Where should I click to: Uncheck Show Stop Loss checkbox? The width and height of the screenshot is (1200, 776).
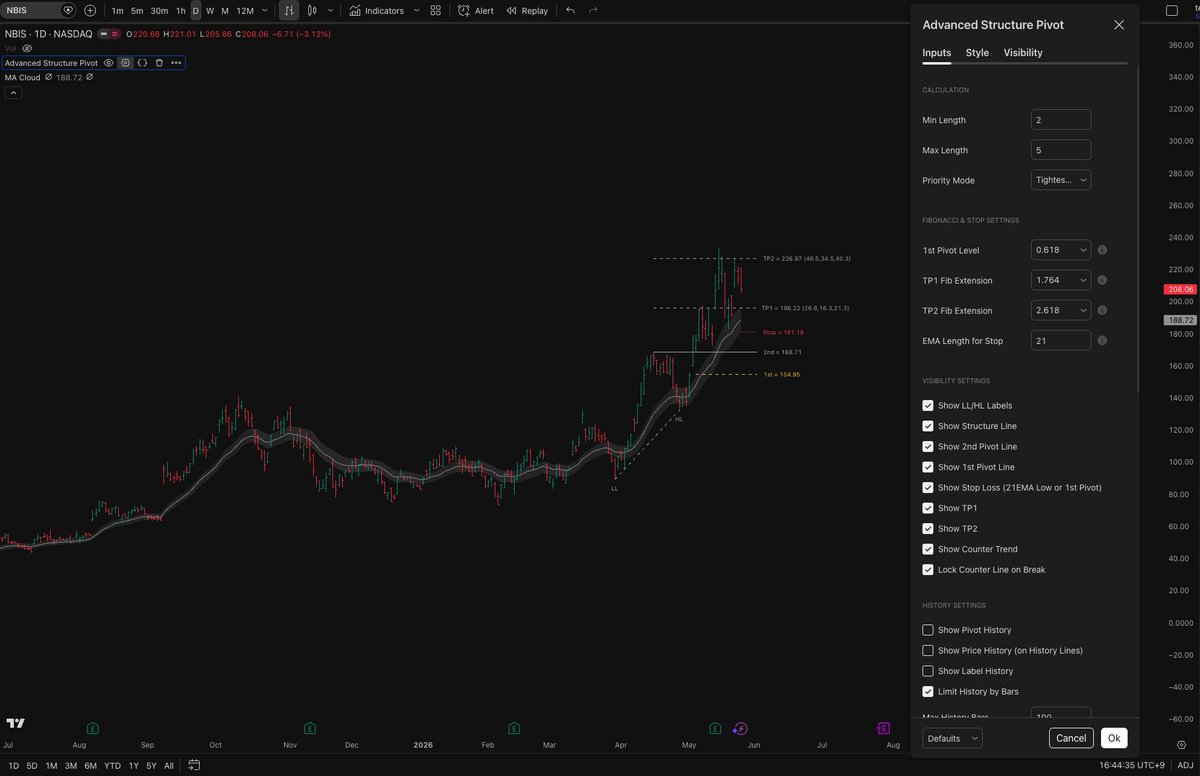[x=927, y=488]
